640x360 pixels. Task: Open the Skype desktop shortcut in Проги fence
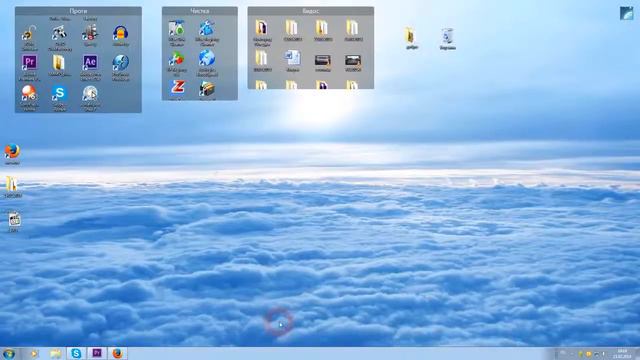[60, 93]
